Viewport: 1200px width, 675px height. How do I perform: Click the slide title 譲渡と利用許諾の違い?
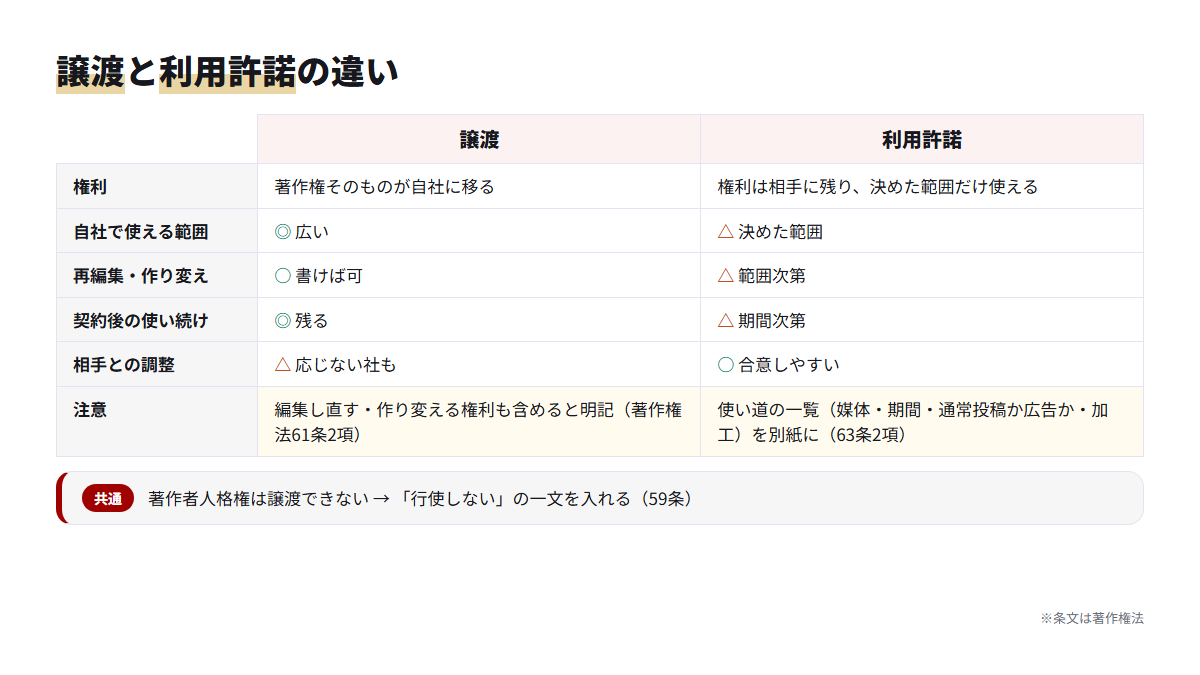tap(227, 72)
